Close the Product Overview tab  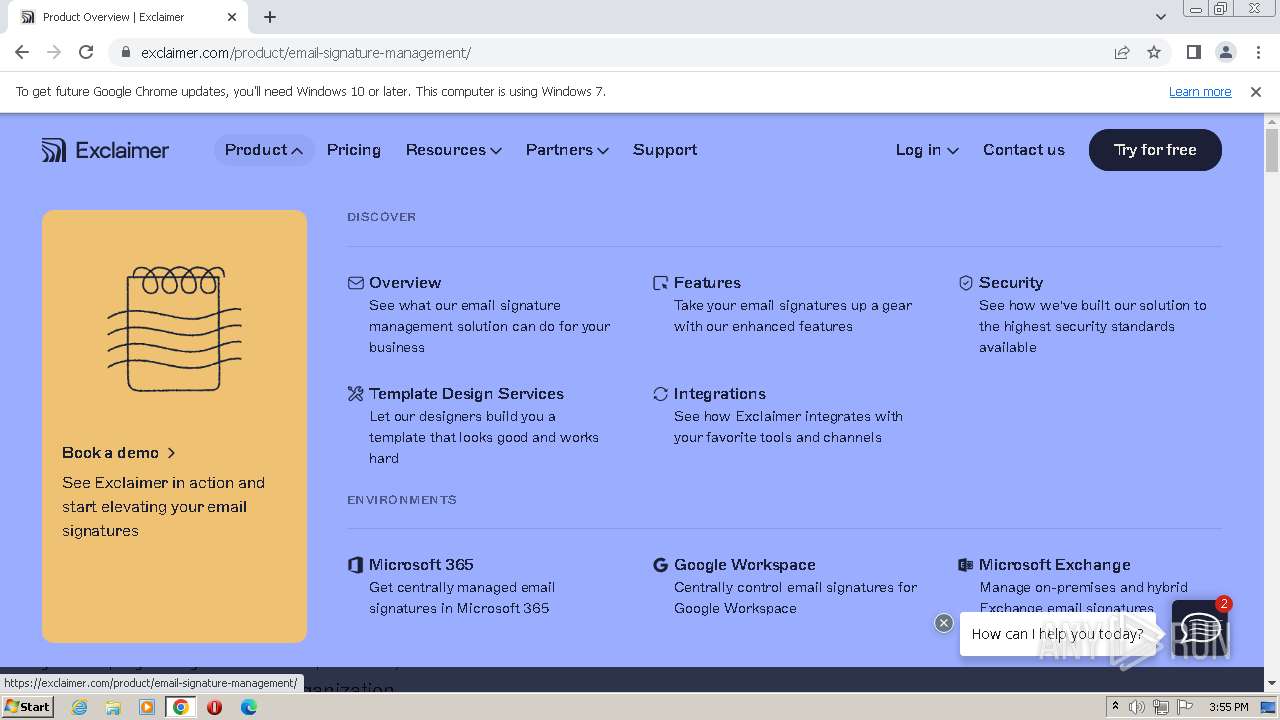tap(232, 17)
